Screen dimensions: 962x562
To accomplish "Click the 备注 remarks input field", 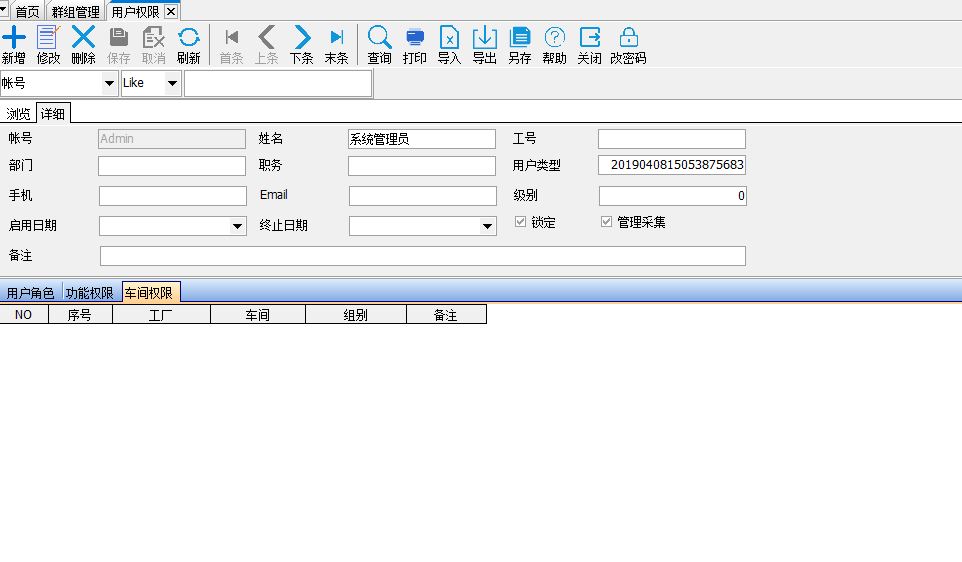I will (x=423, y=256).
